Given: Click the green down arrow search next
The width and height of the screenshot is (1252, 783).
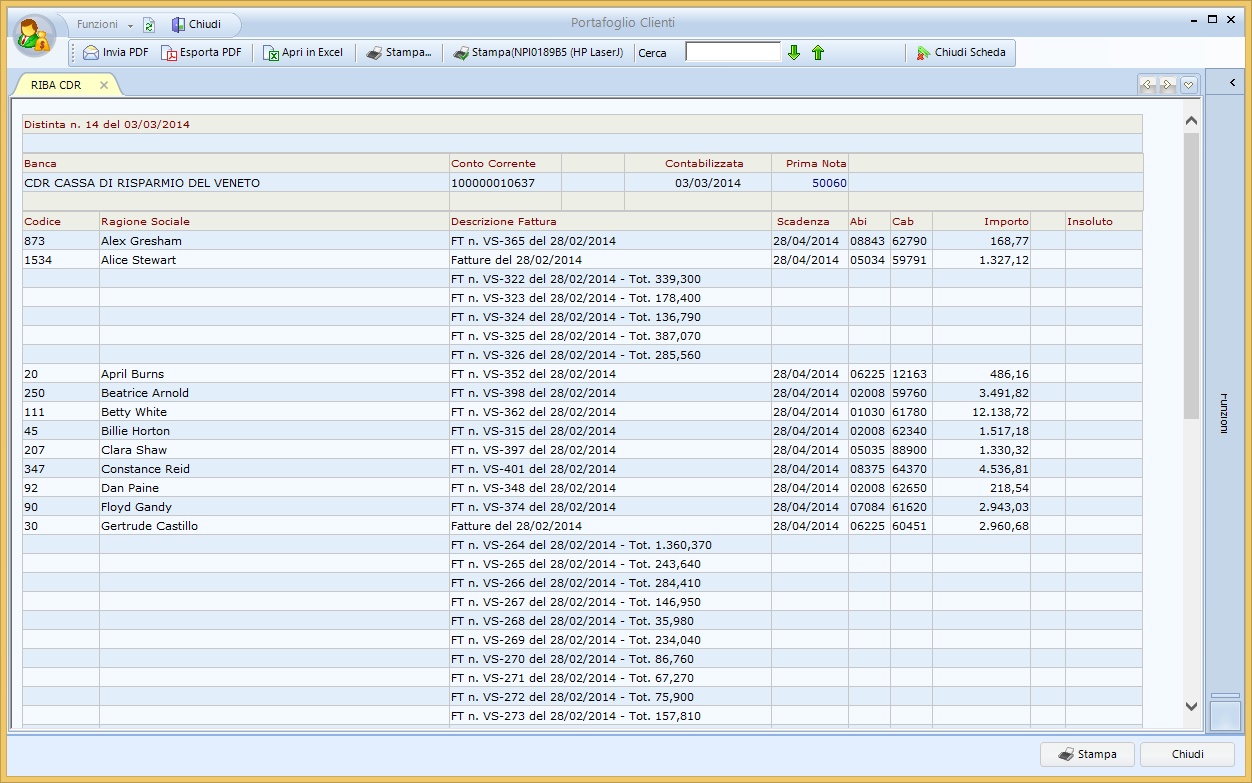Looking at the screenshot, I should (794, 53).
